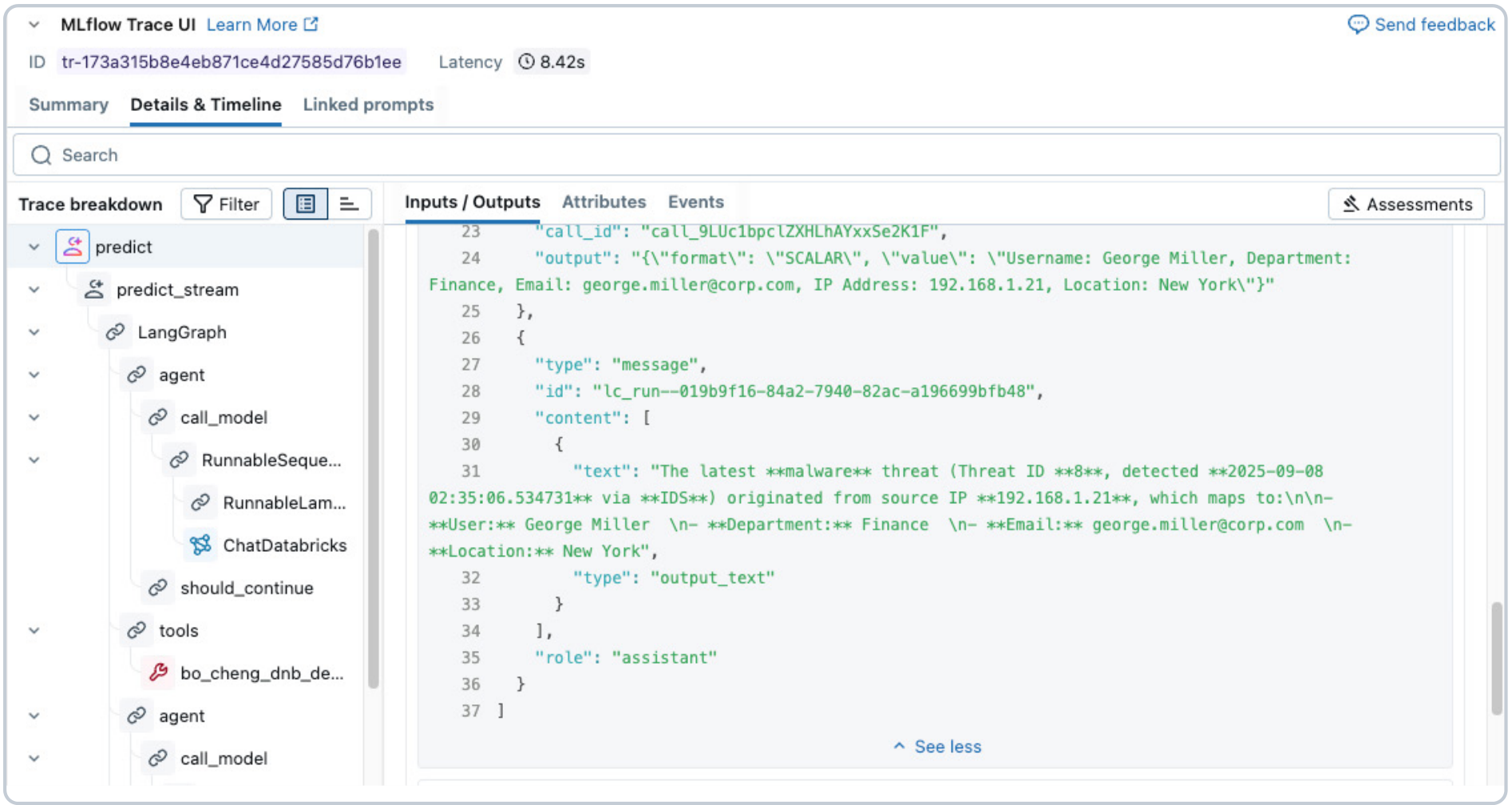Open the Assessments panel button

click(x=1407, y=204)
